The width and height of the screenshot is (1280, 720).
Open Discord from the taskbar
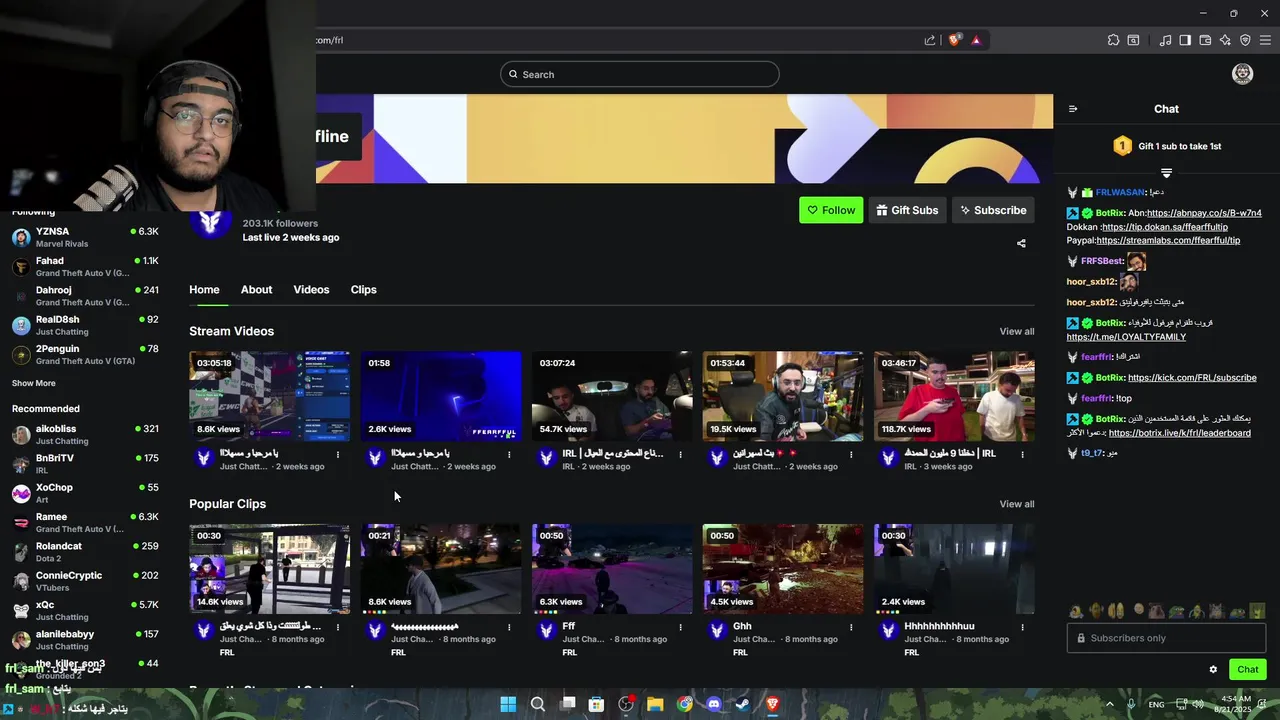click(714, 704)
